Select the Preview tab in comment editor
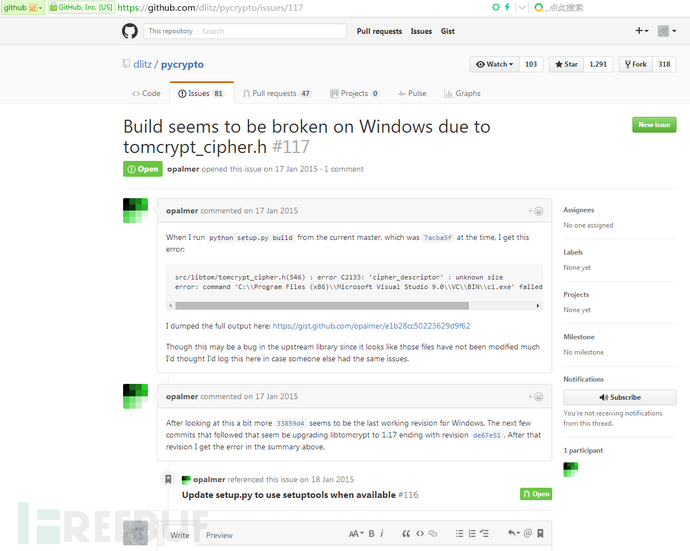 tap(219, 536)
